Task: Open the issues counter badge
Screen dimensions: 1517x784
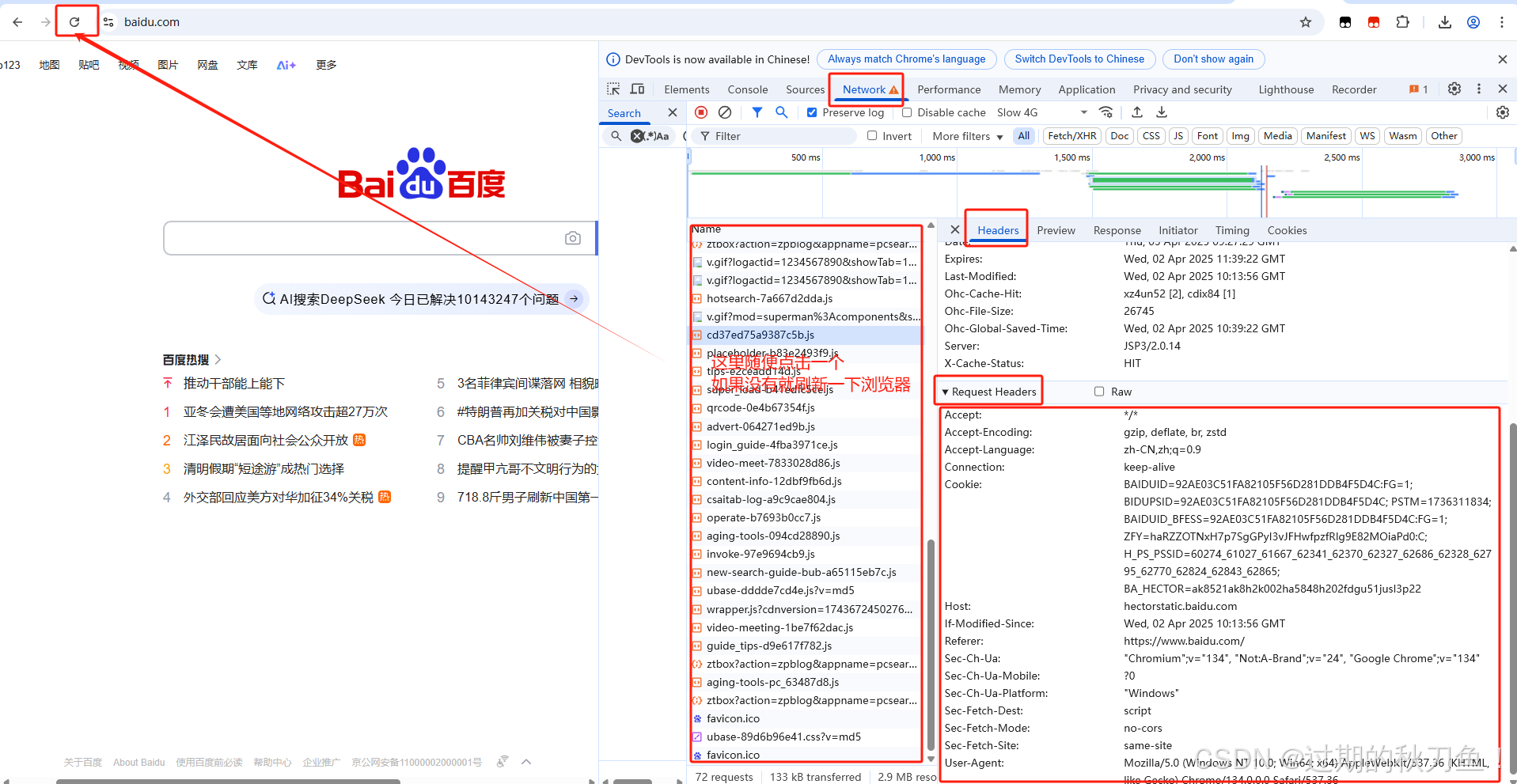Action: coord(1419,89)
